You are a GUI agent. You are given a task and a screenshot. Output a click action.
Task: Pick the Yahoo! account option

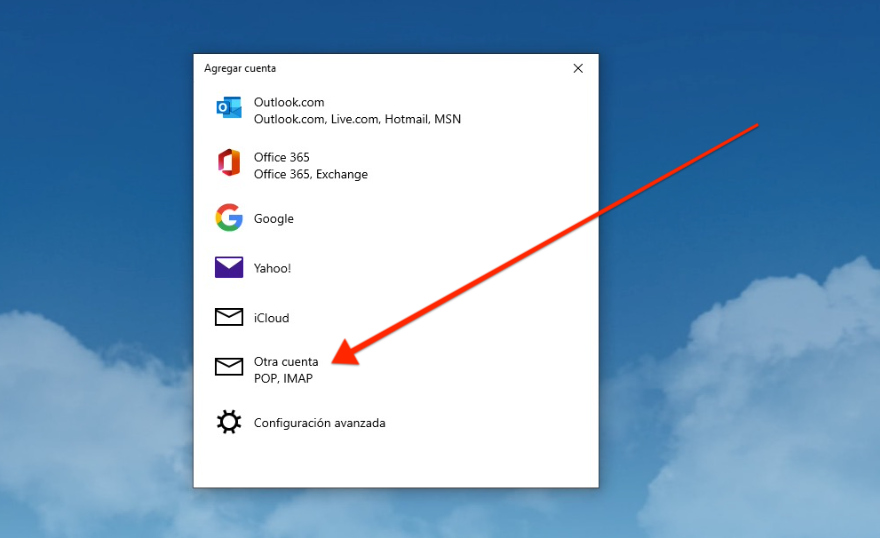[x=272, y=268]
